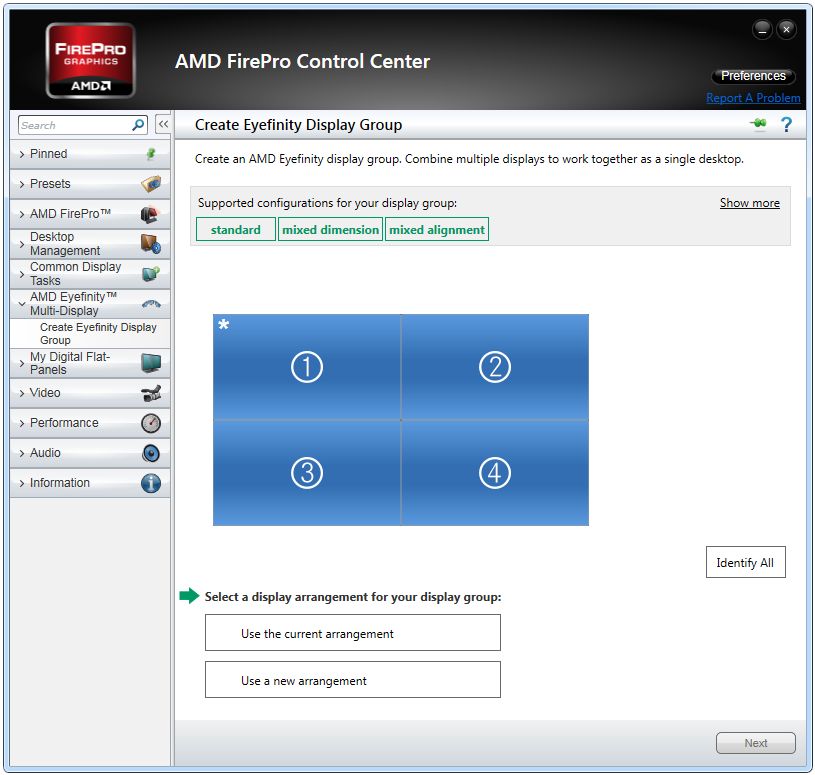Viewport: 815px width, 775px height.
Task: Select display 1 in the layout grid
Action: tap(307, 367)
